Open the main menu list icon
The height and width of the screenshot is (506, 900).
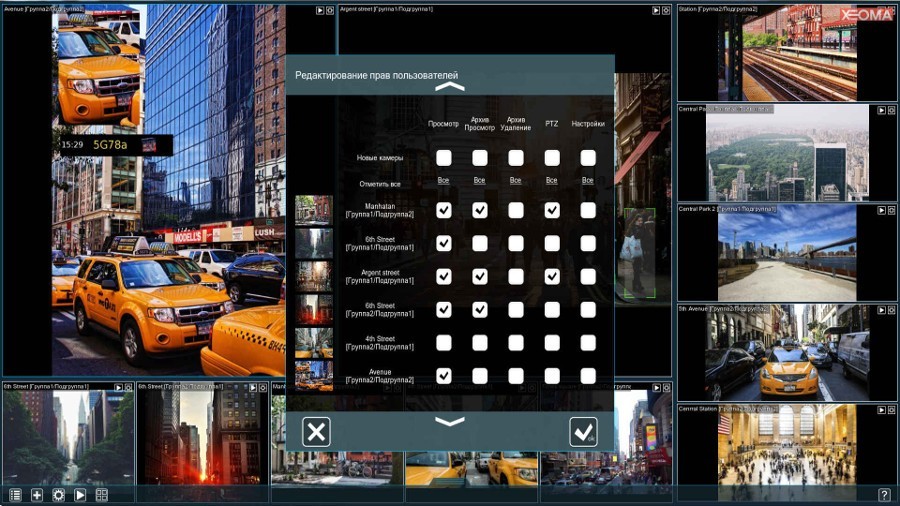tap(15, 495)
